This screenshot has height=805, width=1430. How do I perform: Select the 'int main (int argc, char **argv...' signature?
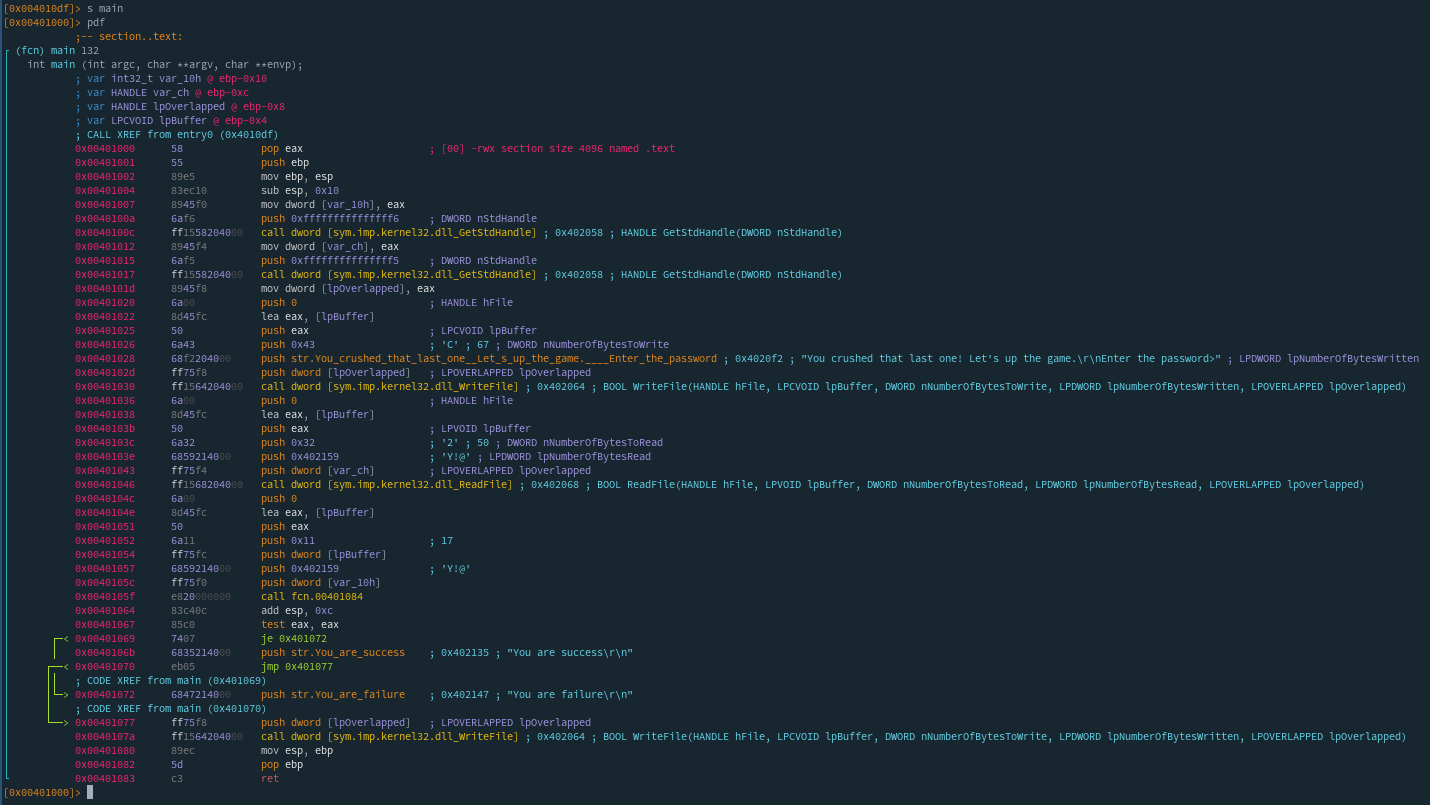[x=165, y=64]
